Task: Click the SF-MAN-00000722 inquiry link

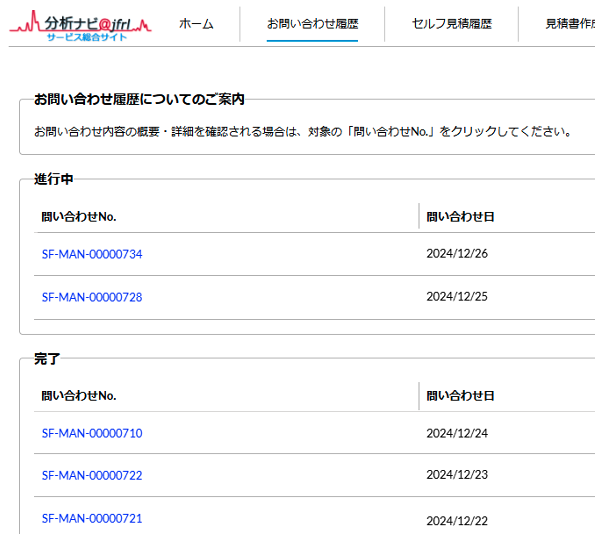Action: (92, 476)
